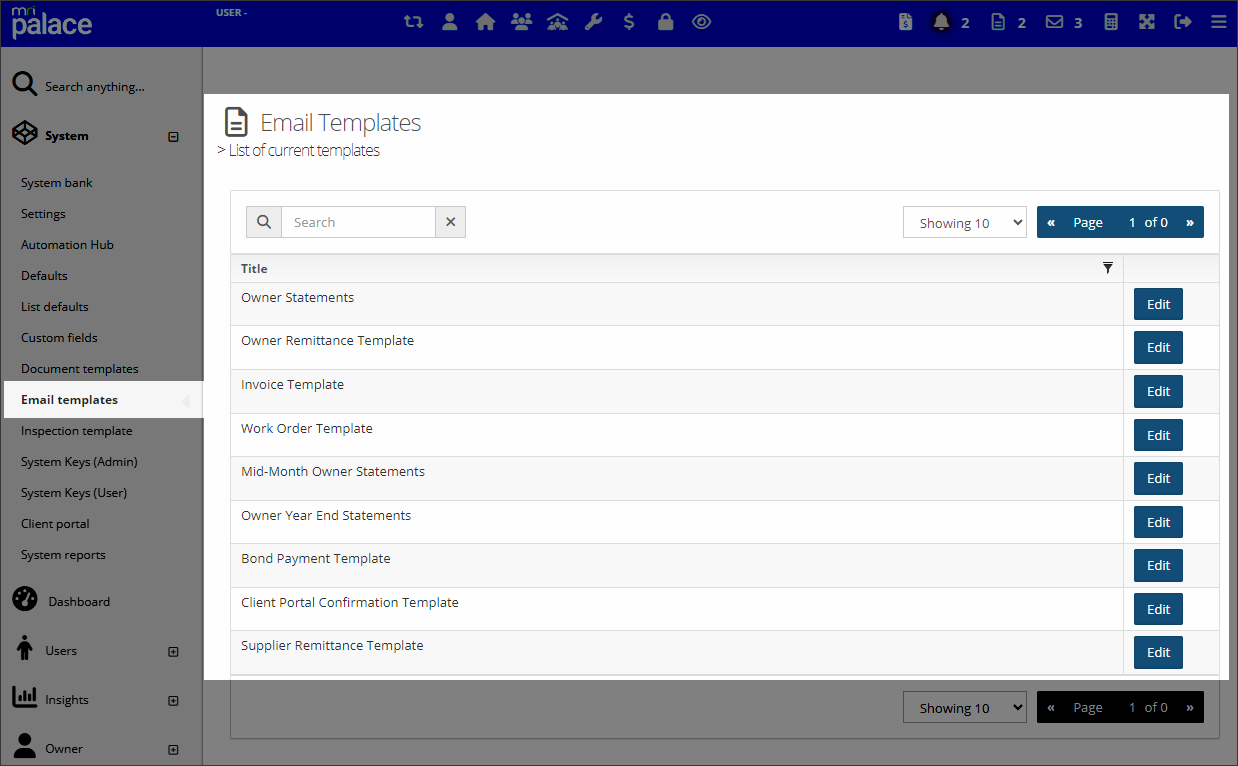Expand the Owner menu section
This screenshot has width=1238, height=766.
click(x=173, y=750)
